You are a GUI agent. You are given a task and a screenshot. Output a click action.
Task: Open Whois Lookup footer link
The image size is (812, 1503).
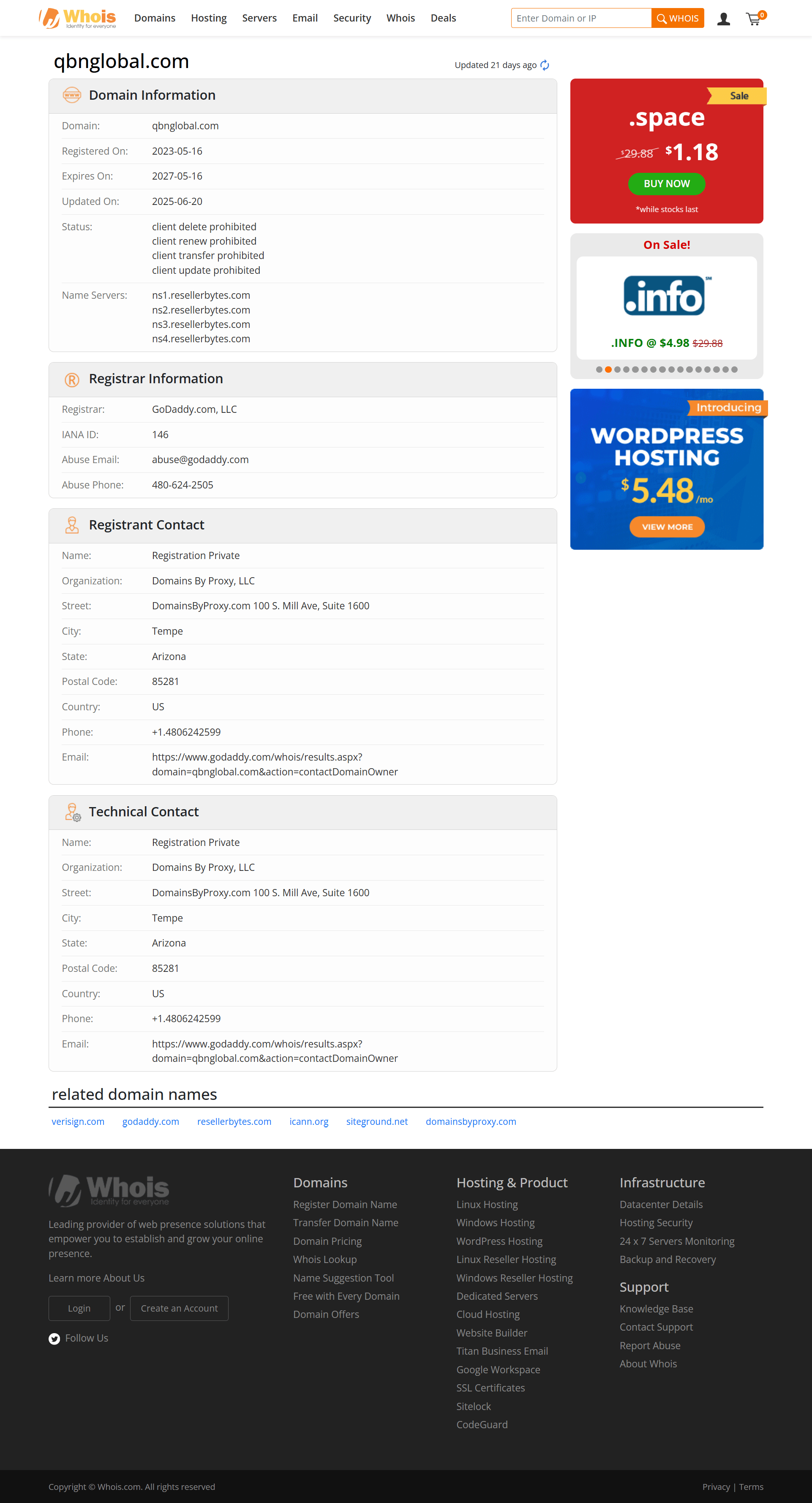point(325,1259)
